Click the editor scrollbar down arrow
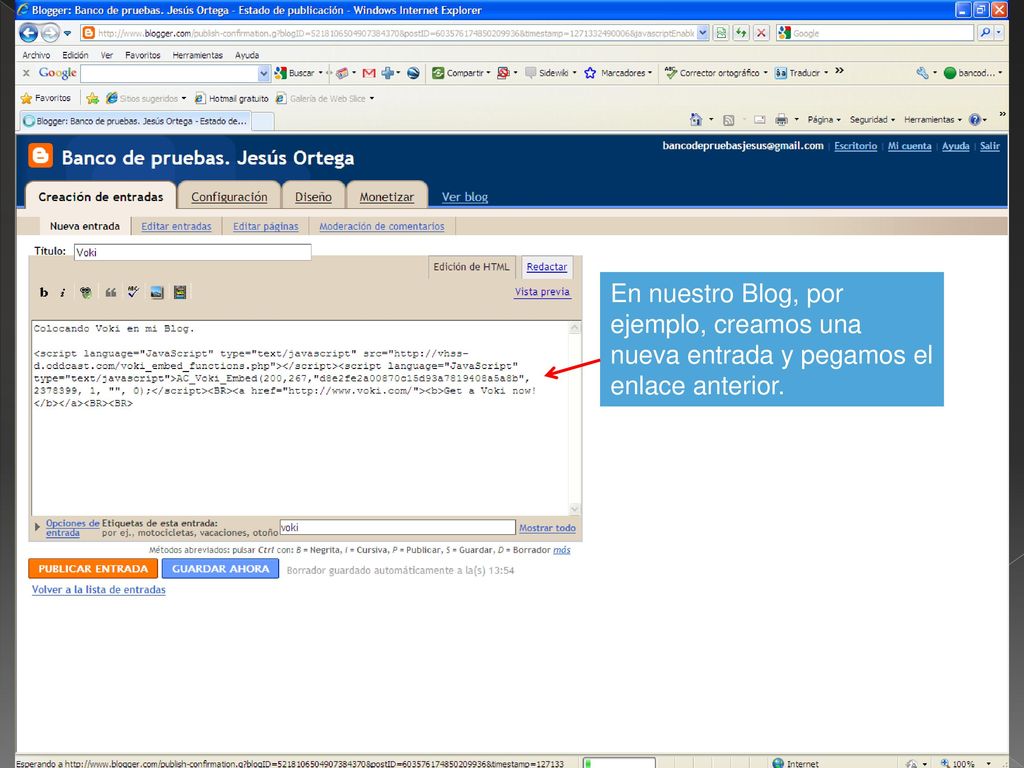Viewport: 1024px width, 768px height. pyautogui.click(x=575, y=509)
